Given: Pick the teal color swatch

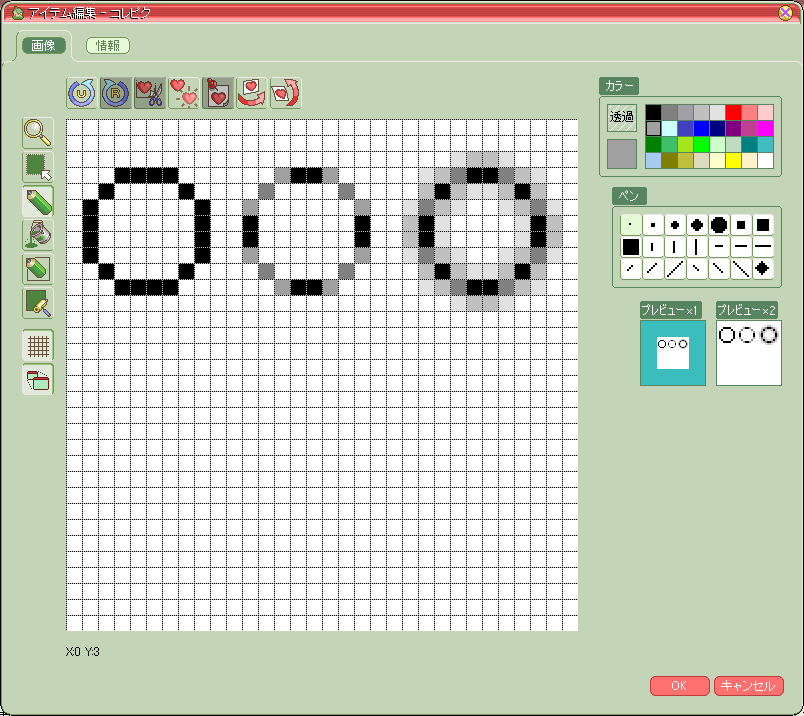Looking at the screenshot, I should [749, 144].
